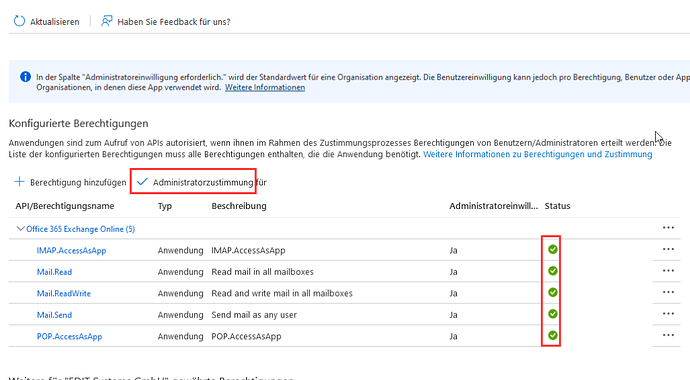
Task: Open more options for IMAP.AccessAsApp row
Action: pos(668,249)
